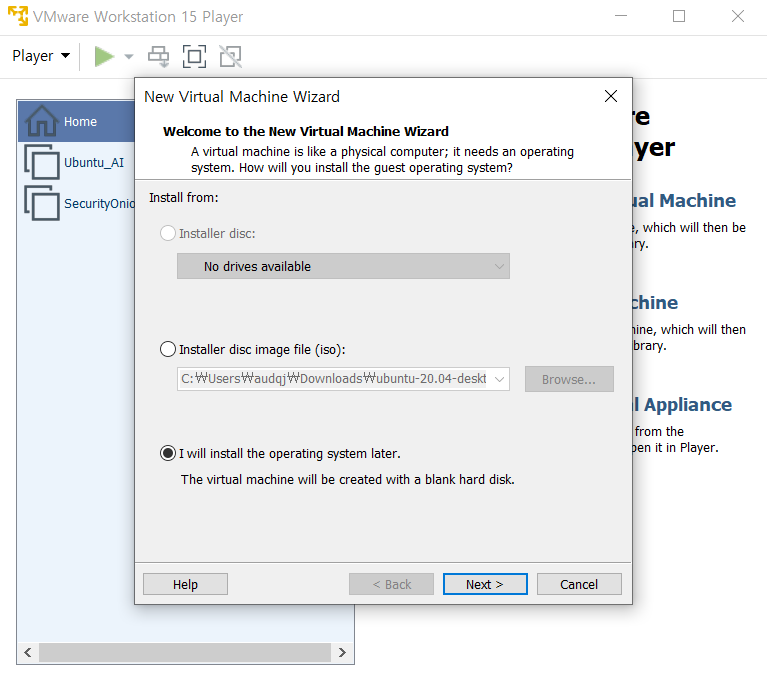Viewport: 767px width, 683px height.
Task: Expand the ISO path dropdown arrow
Action: coord(499,379)
